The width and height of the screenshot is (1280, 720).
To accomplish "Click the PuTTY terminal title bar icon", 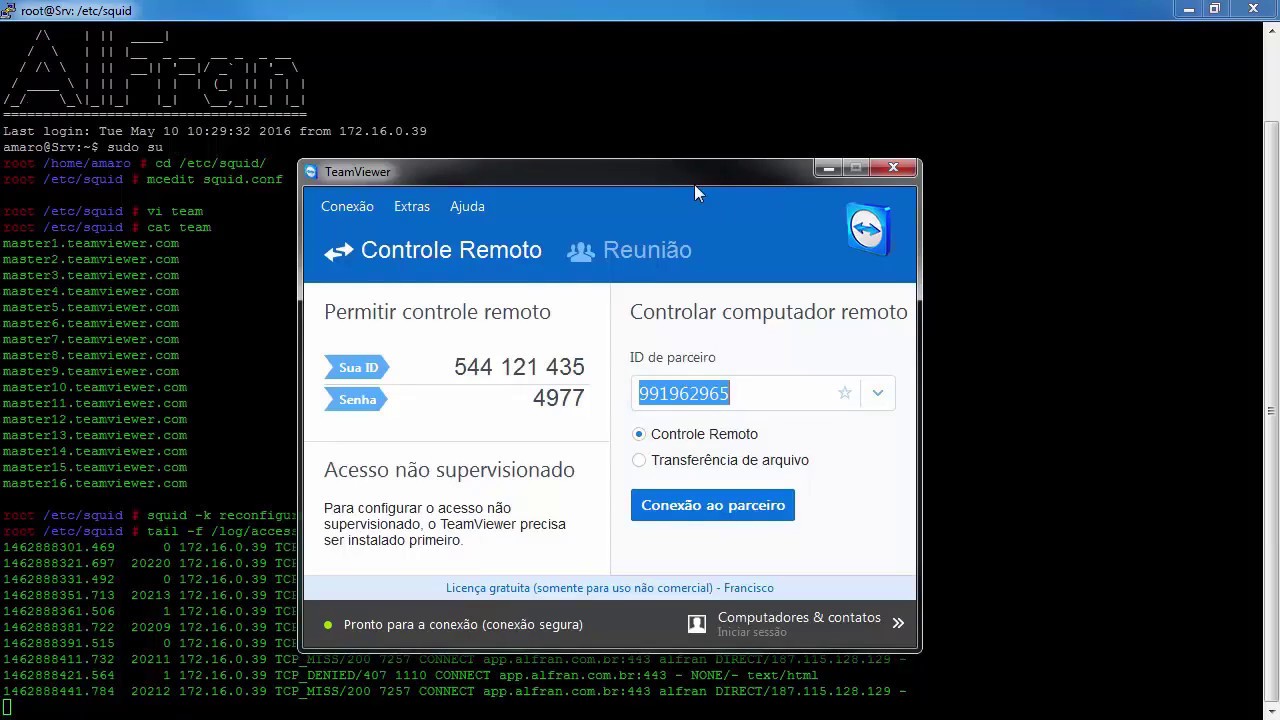I will pyautogui.click(x=8, y=10).
